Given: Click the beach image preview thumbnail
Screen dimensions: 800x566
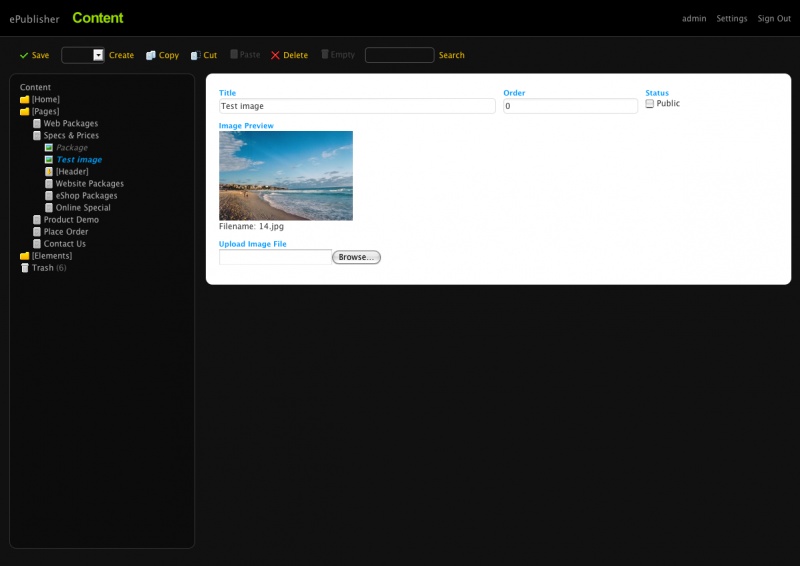Looking at the screenshot, I should pyautogui.click(x=286, y=176).
